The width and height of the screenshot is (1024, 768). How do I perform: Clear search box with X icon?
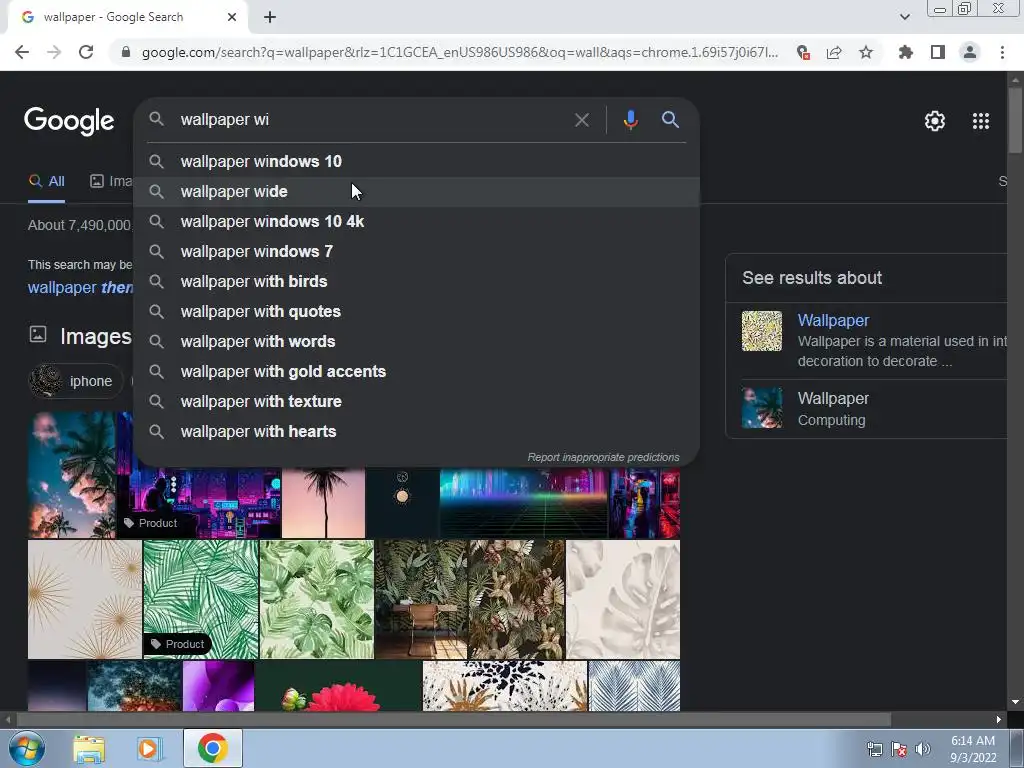[581, 120]
